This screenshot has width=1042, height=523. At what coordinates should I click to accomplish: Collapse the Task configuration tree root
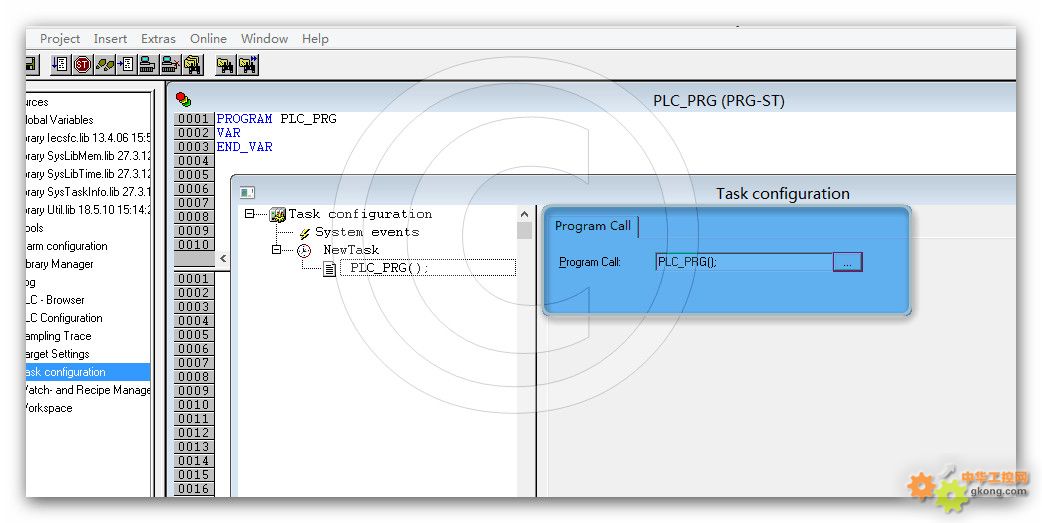pyautogui.click(x=250, y=214)
